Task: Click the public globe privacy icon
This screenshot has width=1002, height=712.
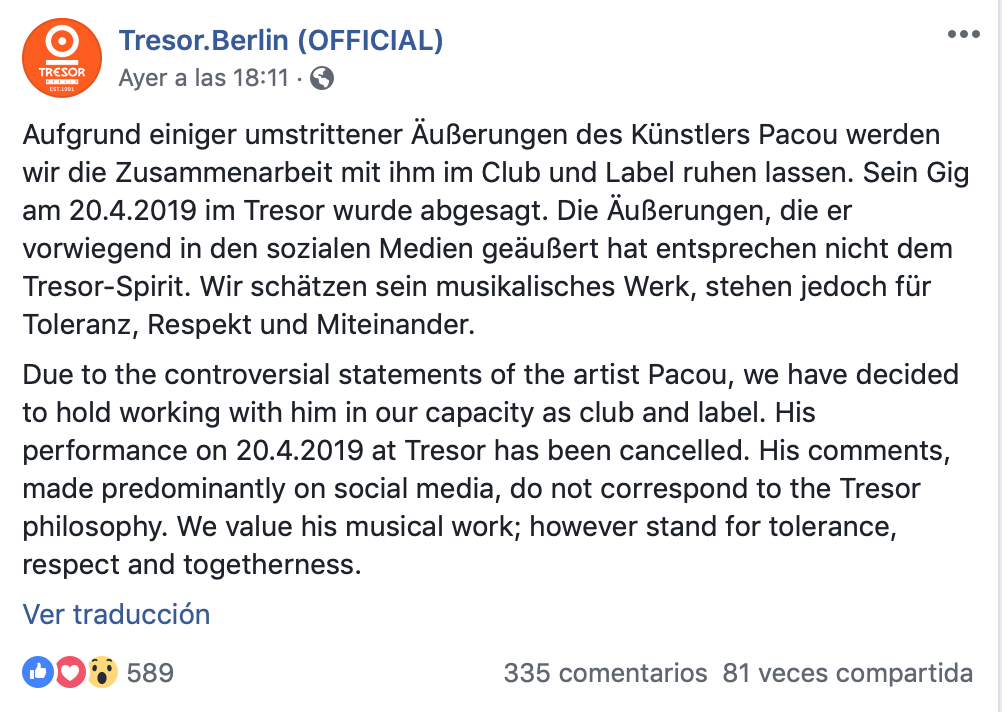Action: click(322, 77)
